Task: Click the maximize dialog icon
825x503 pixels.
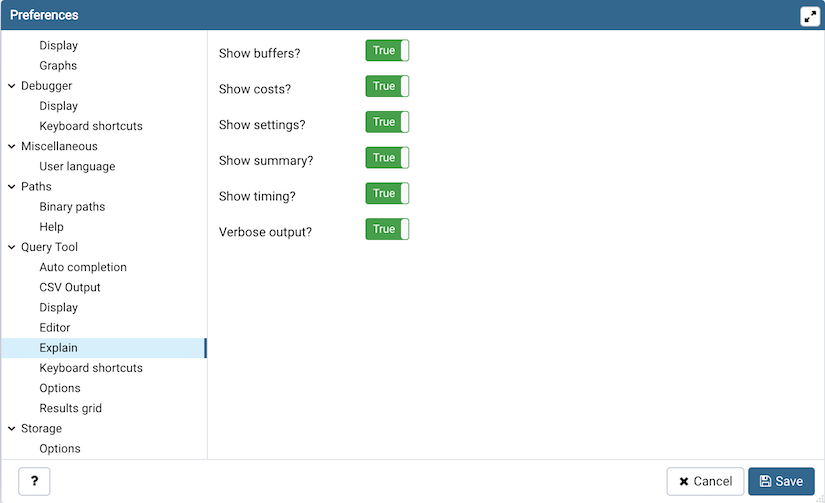Action: [810, 16]
